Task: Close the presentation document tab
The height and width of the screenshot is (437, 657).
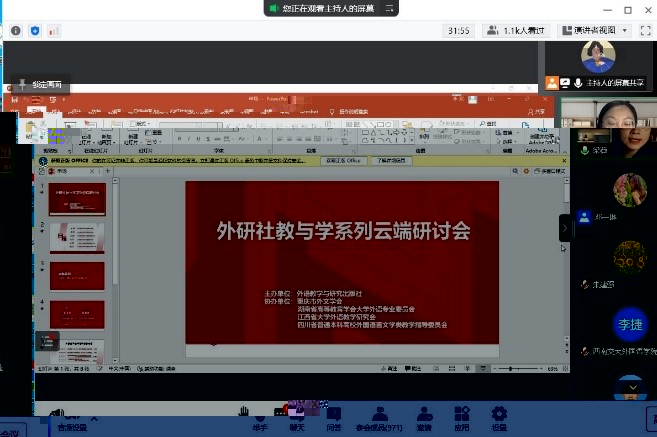Action: tap(92, 171)
